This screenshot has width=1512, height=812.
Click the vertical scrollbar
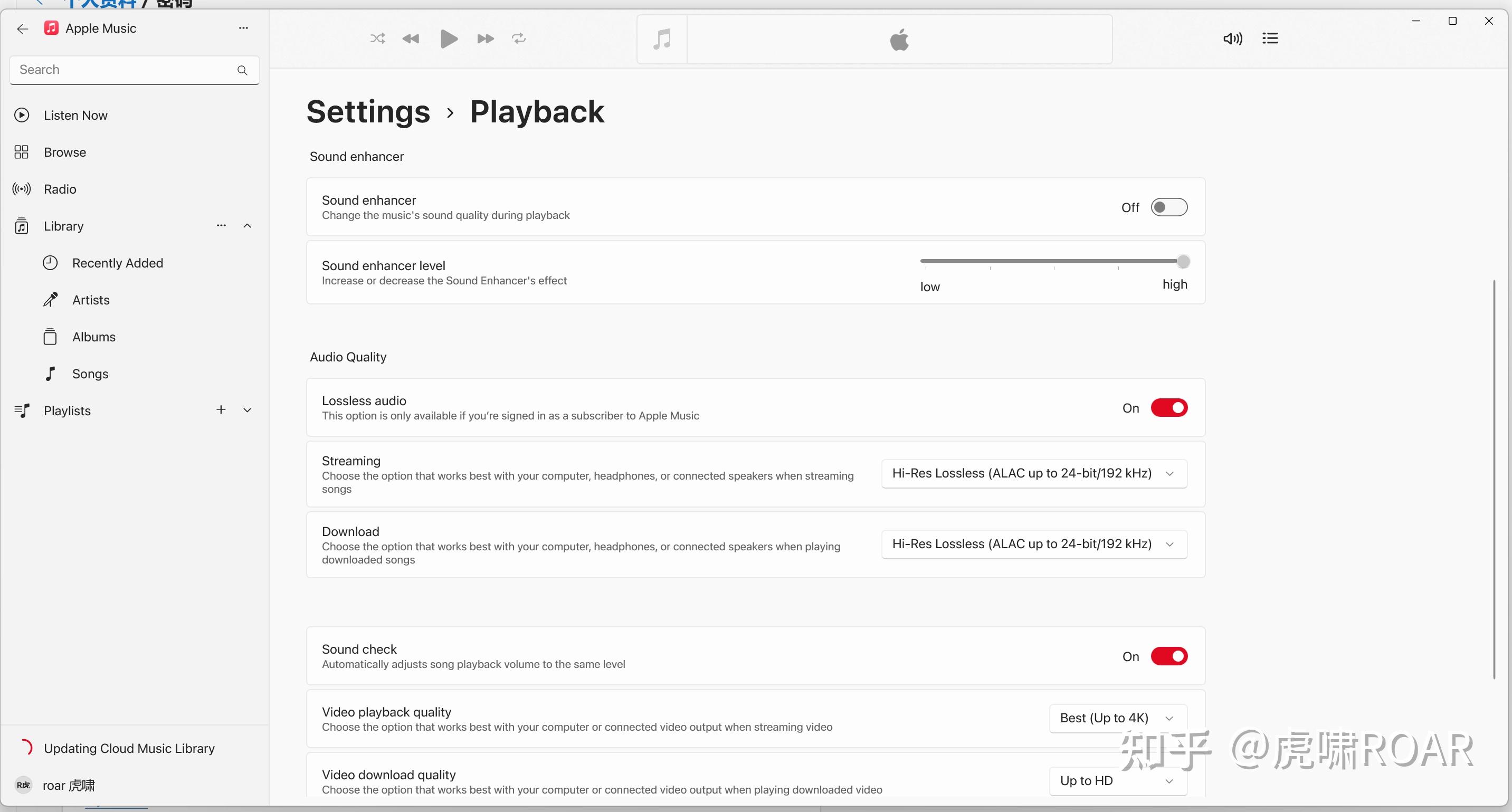tap(1495, 479)
